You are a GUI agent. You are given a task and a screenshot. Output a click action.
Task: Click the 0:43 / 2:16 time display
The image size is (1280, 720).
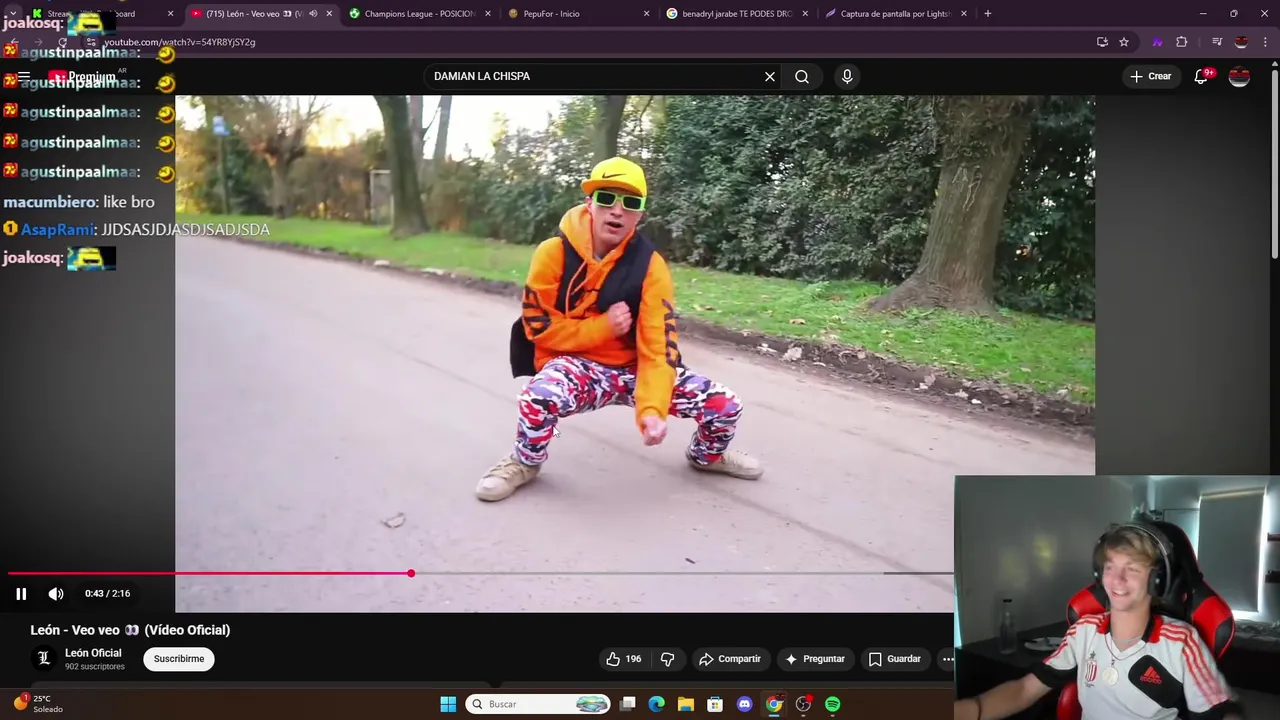click(x=107, y=594)
